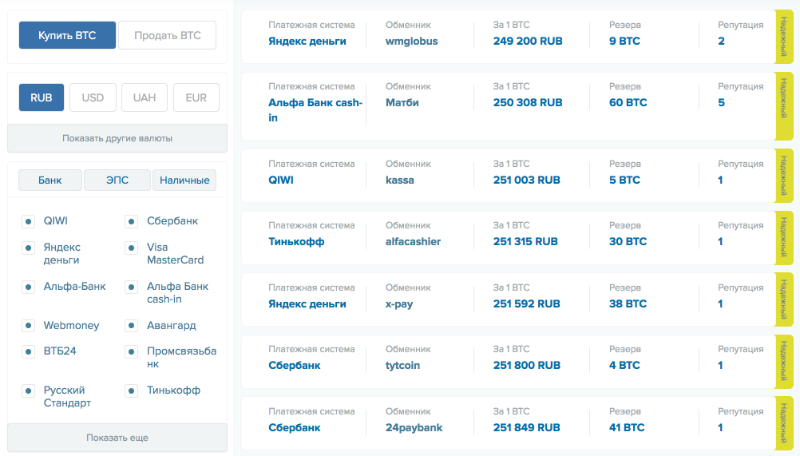Check the QIWI payment filter
Image resolution: width=800 pixels, height=456 pixels.
pos(27,220)
